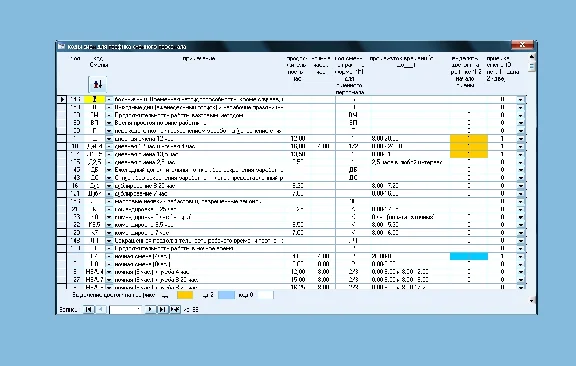This screenshot has height=366, width=576.
Task: Click the sort button with up-down arrows
Action: click(x=97, y=84)
